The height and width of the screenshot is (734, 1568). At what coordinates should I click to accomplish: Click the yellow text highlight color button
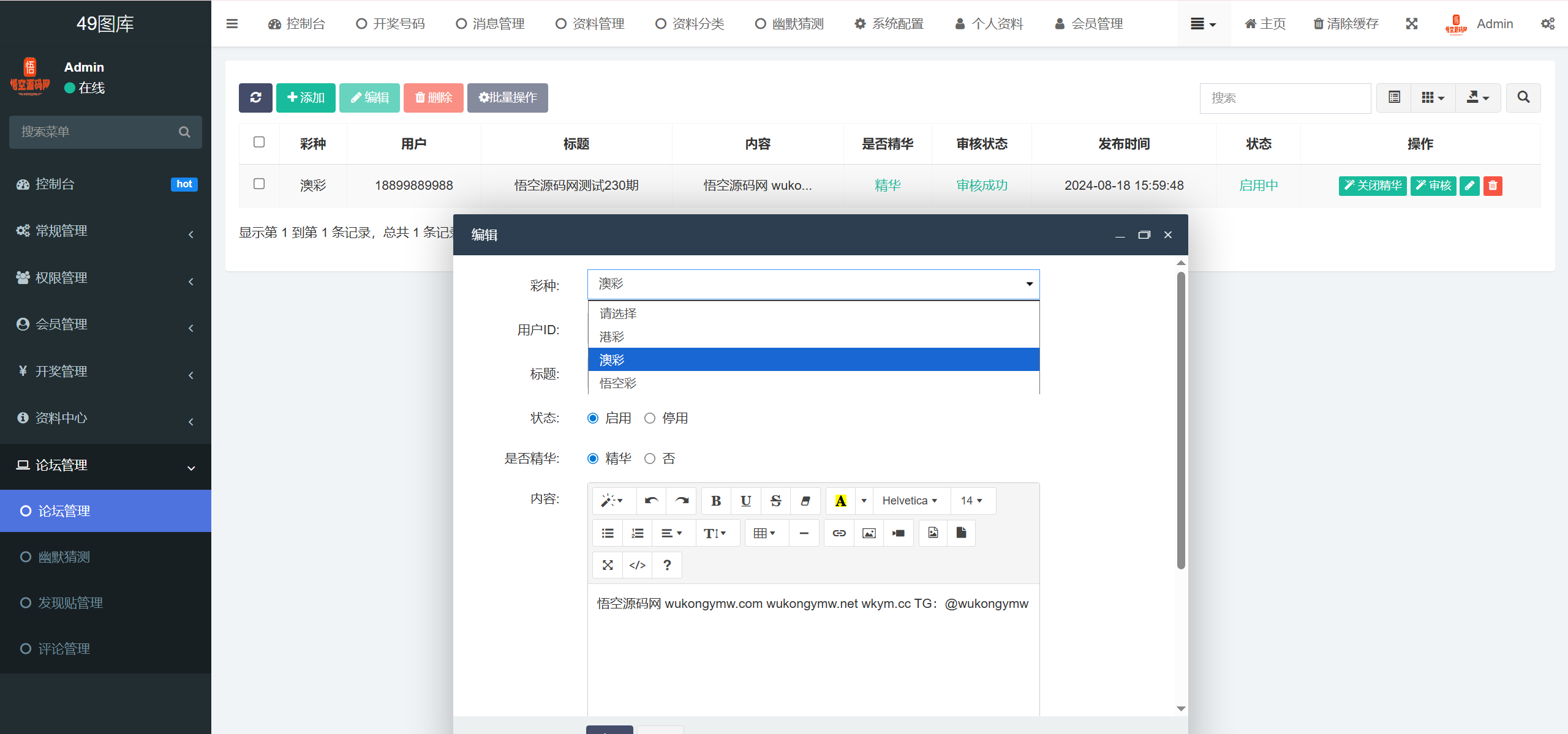tap(840, 501)
